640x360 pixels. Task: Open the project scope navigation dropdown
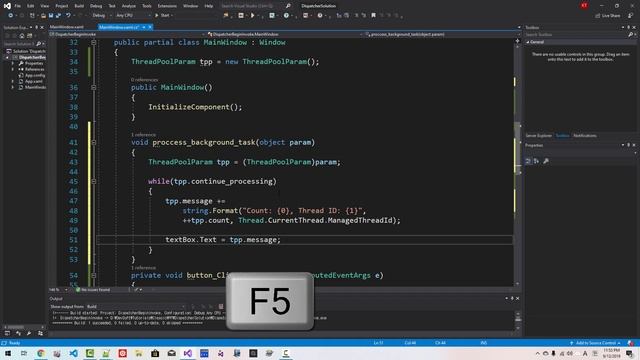127,34
